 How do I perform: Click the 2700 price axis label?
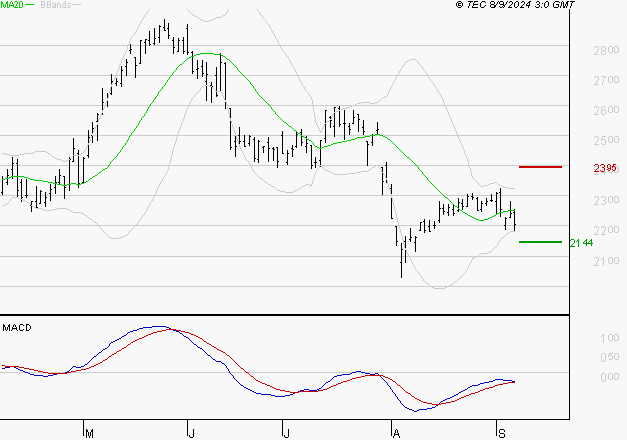[x=606, y=81]
